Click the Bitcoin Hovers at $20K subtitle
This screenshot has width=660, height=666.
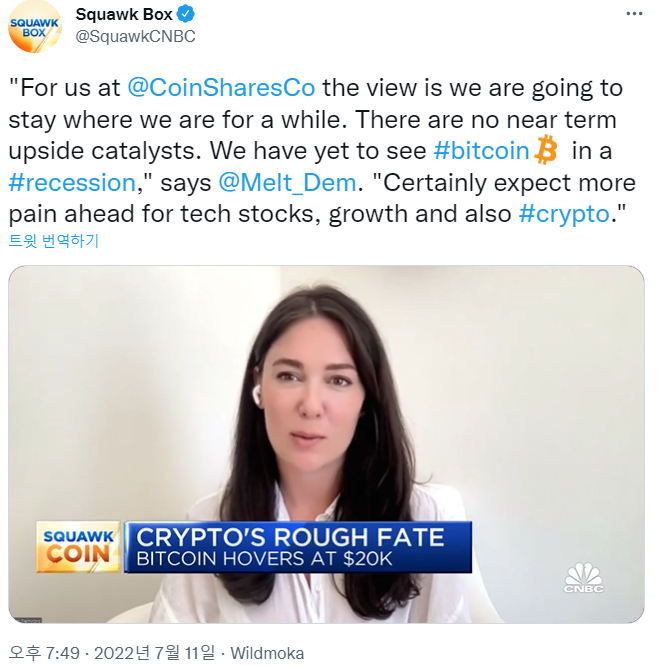264,559
